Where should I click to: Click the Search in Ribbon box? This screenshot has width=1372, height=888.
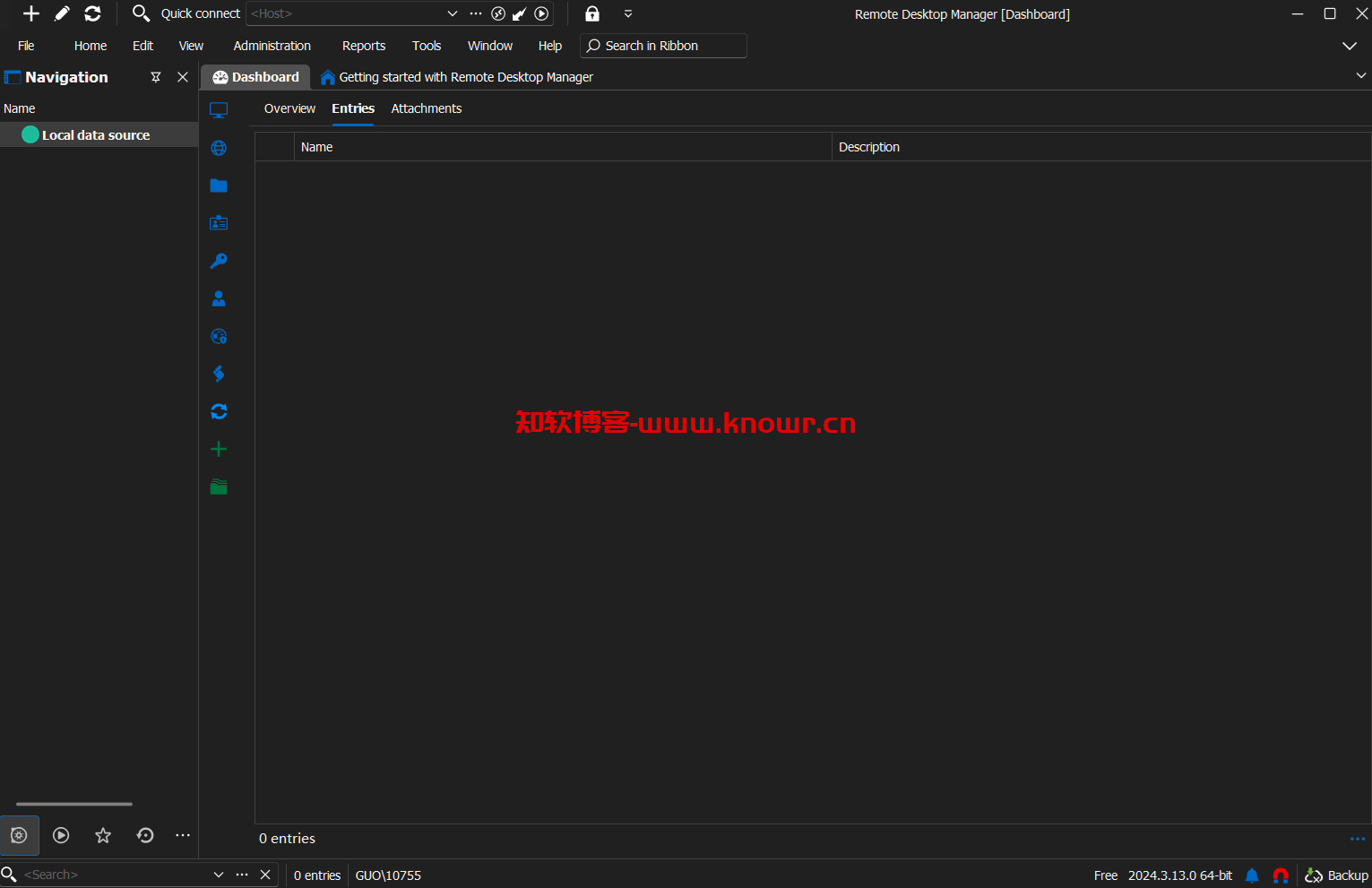(663, 46)
